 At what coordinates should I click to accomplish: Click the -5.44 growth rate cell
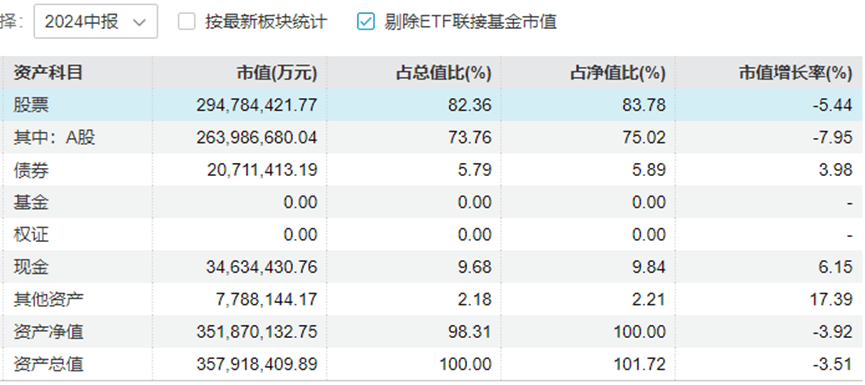point(832,105)
